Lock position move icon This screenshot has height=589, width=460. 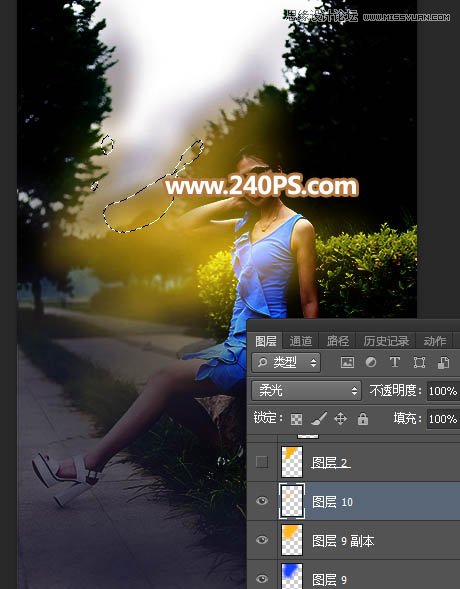point(340,418)
